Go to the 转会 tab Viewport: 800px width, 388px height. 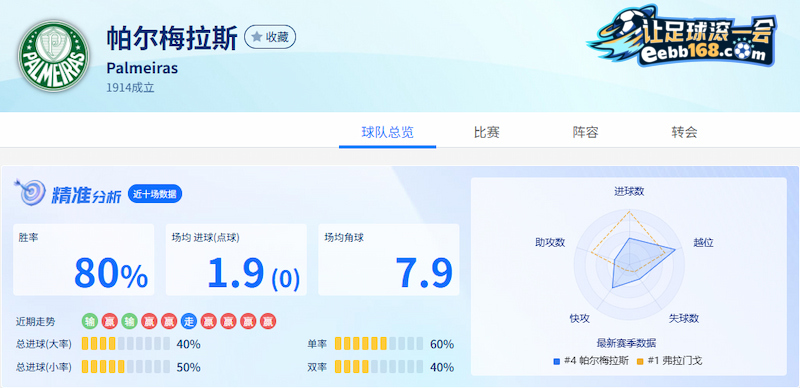[684, 133]
